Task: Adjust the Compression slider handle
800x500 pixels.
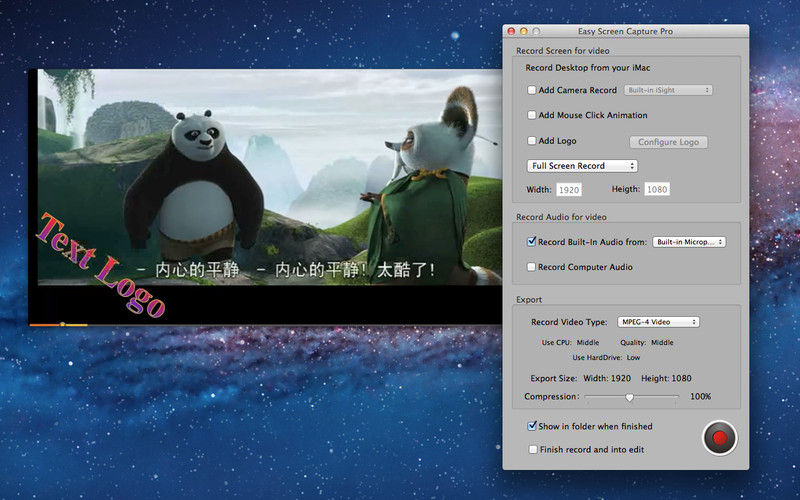Action: coord(630,397)
